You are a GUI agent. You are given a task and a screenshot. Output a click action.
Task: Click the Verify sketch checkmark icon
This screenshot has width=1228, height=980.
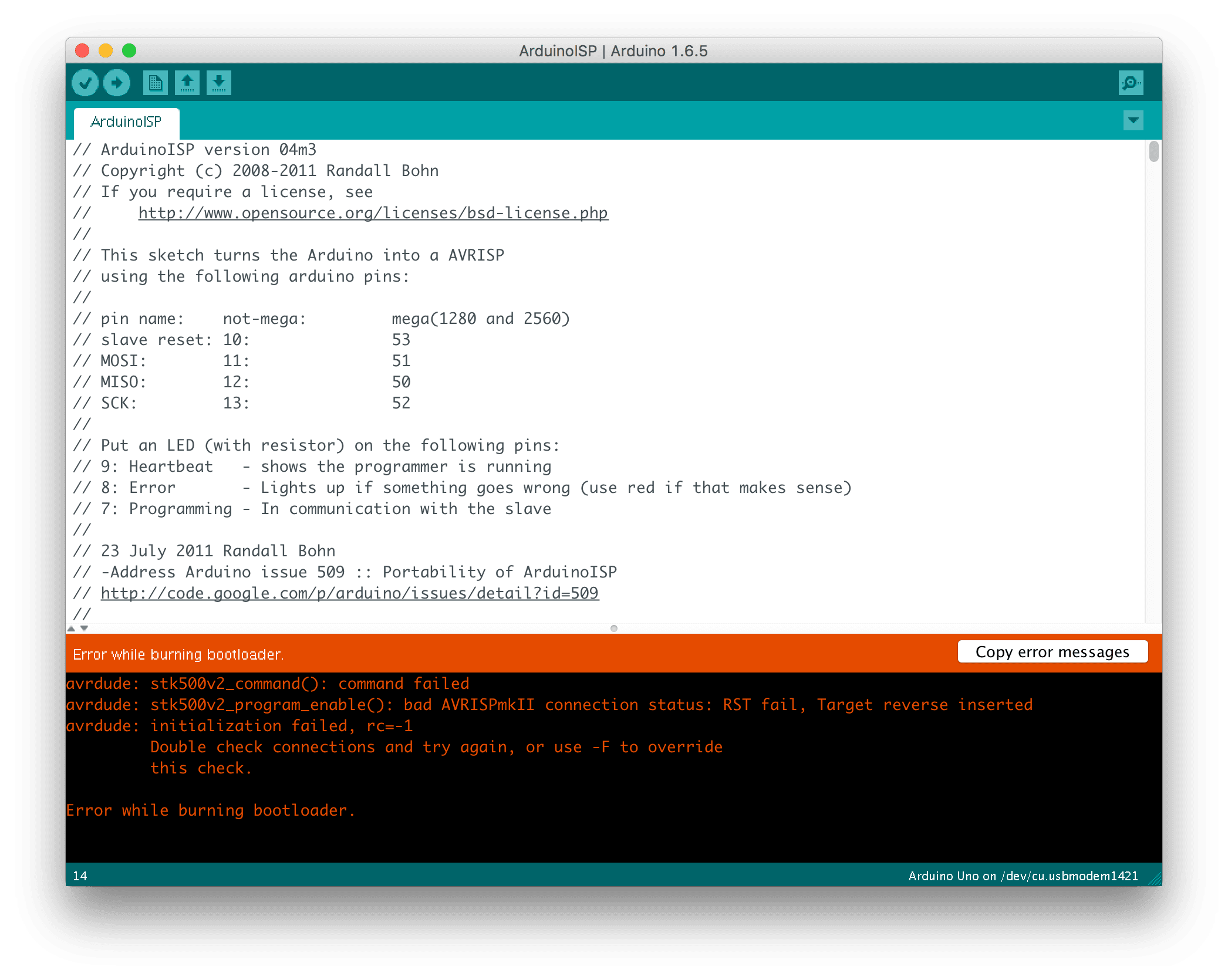pos(85,83)
